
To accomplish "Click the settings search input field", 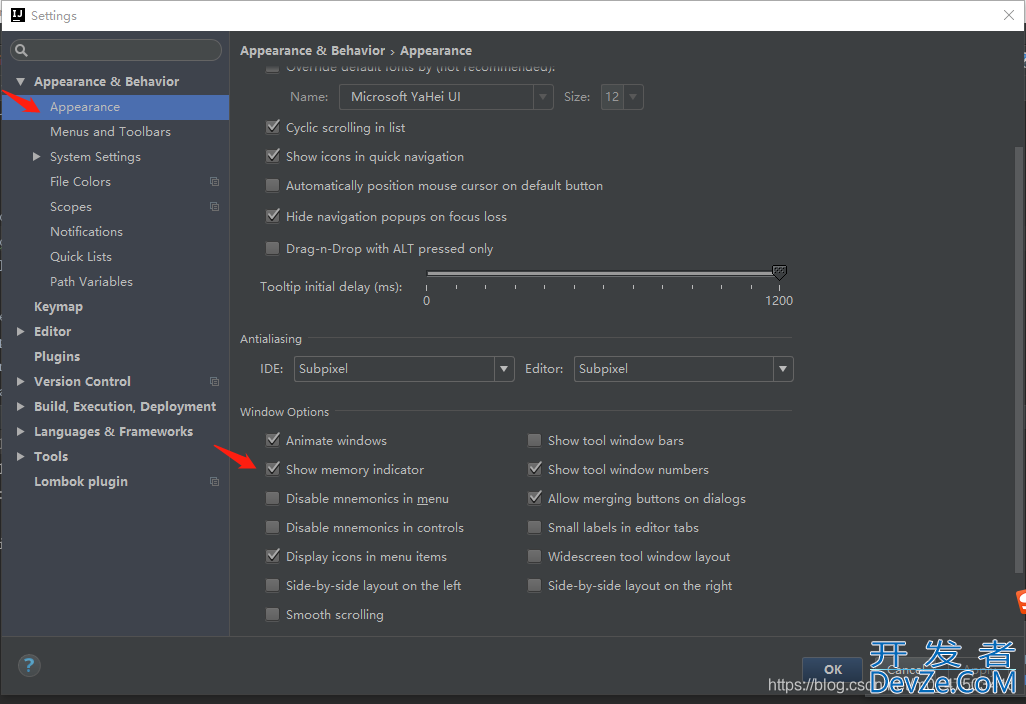I will (116, 50).
